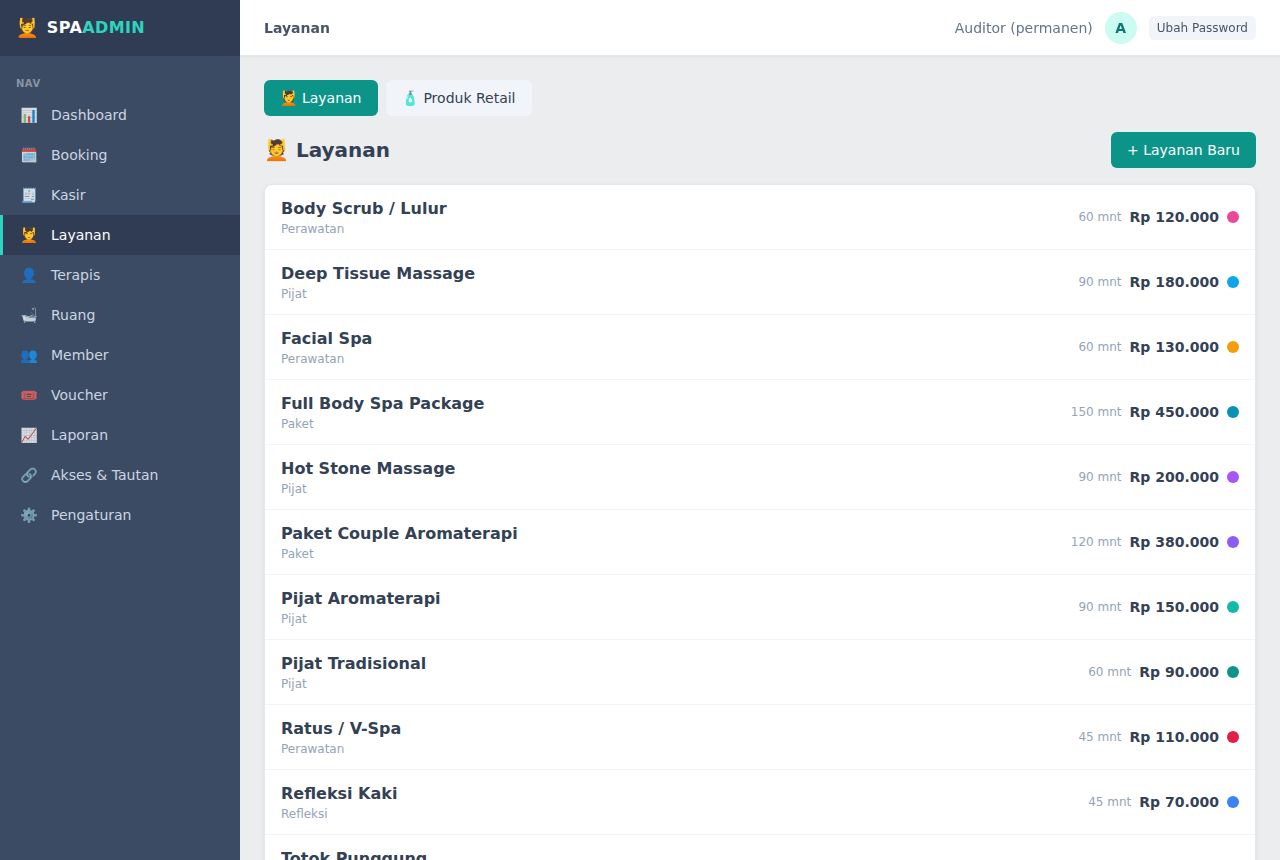
Task: Click the orange color dot for Facial Spa
Action: [1233, 347]
